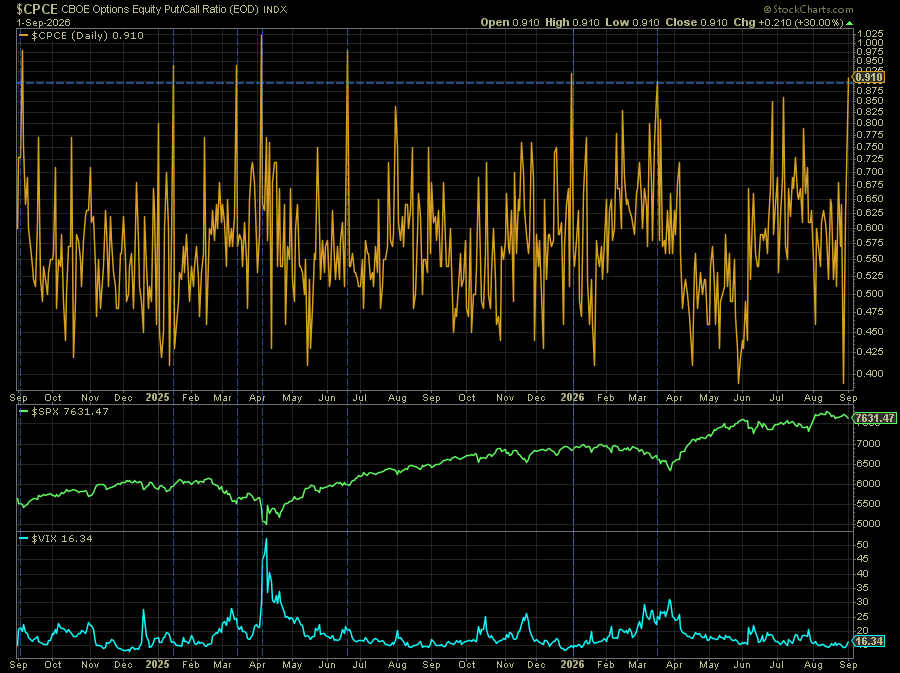The image size is (900, 673).
Task: Click the Low 0.910 value
Action: (x=632, y=22)
